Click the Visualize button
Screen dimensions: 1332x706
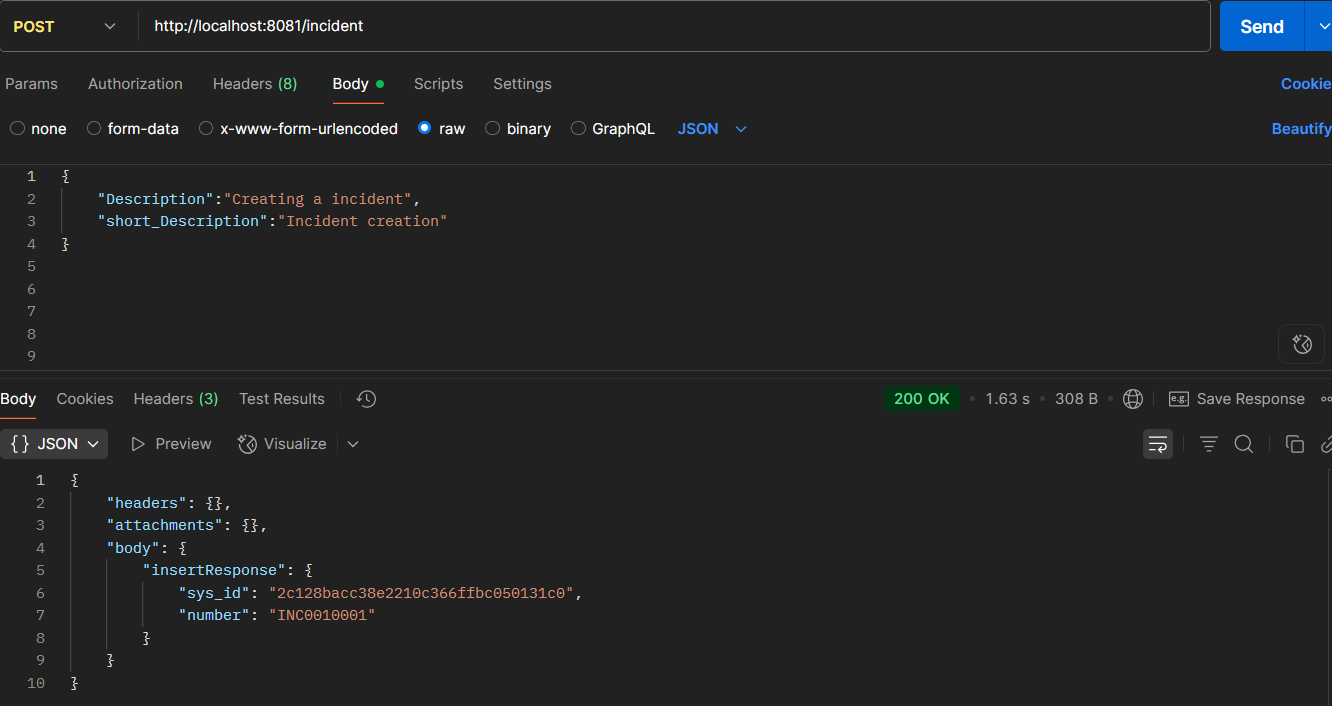tap(282, 444)
